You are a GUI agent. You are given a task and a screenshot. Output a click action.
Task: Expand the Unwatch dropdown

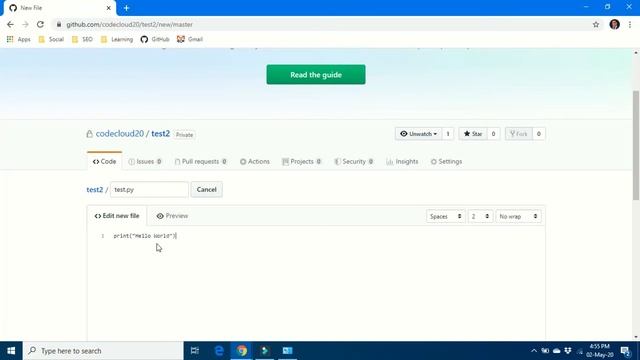click(x=418, y=134)
